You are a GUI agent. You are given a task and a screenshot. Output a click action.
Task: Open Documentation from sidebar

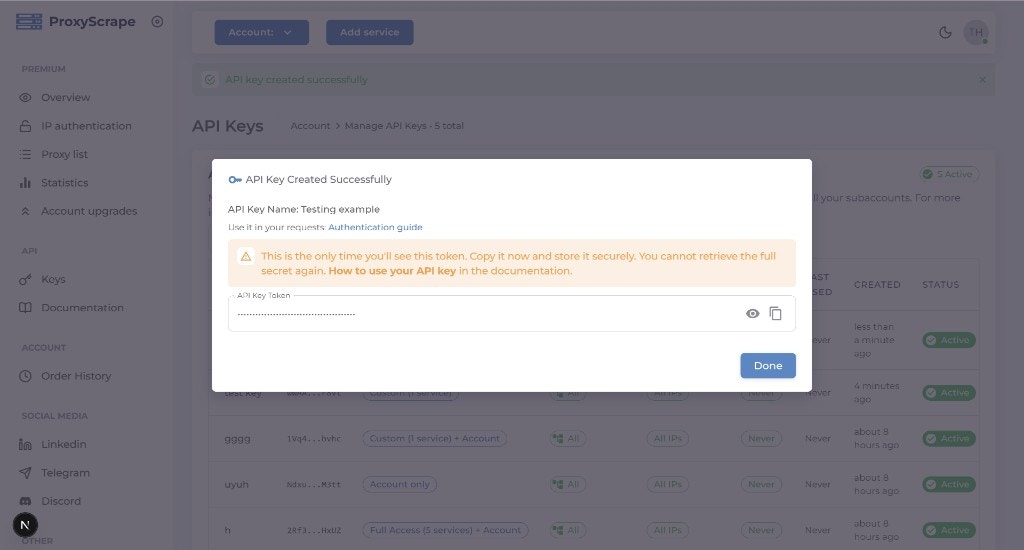(x=82, y=308)
